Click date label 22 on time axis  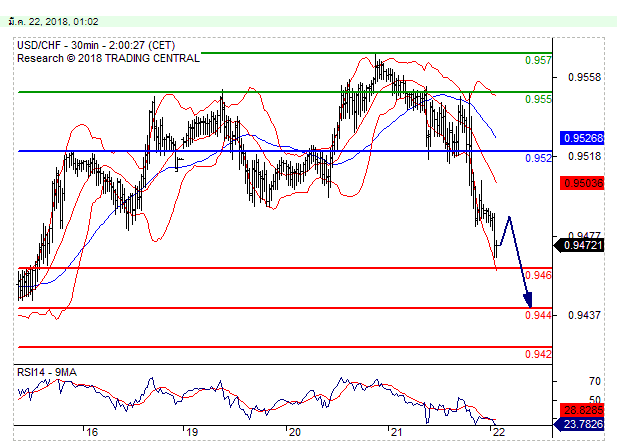pos(499,433)
